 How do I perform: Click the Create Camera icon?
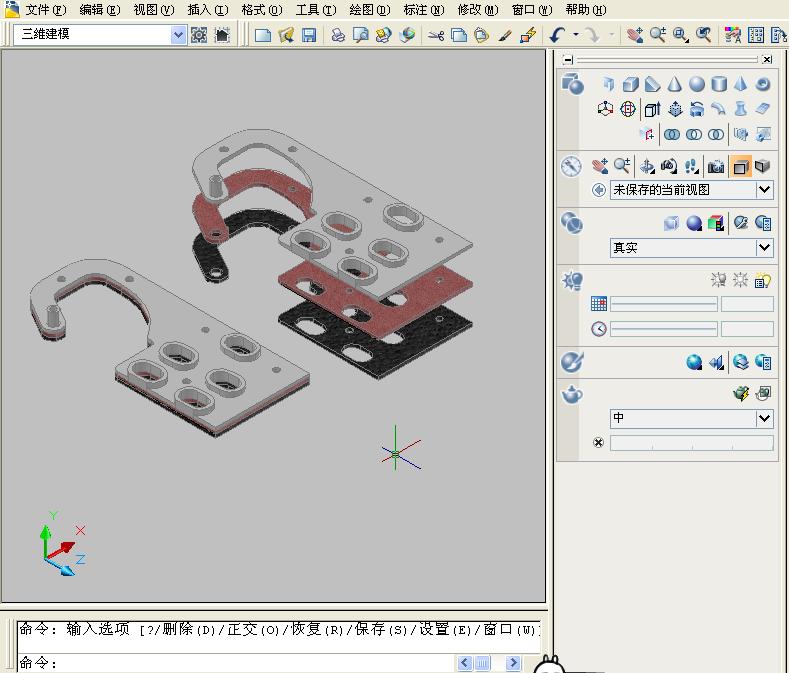pos(716,166)
